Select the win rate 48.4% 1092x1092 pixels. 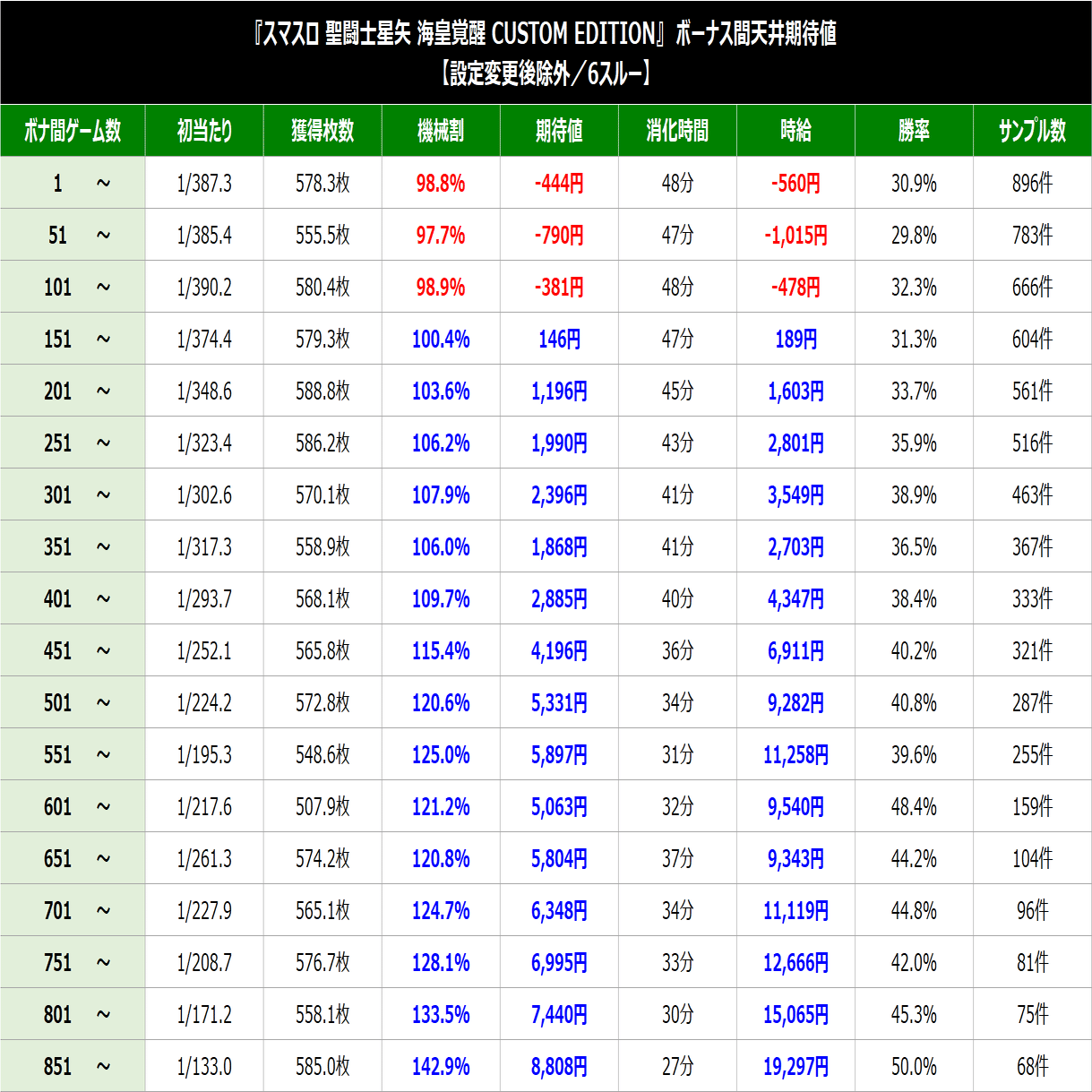[914, 807]
